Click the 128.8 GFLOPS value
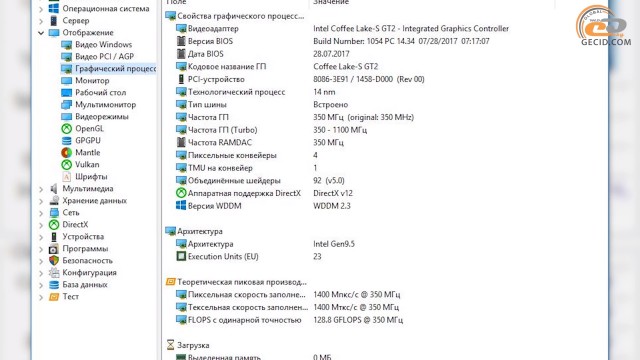Image resolution: width=640 pixels, height=360 pixels. [x=358, y=320]
